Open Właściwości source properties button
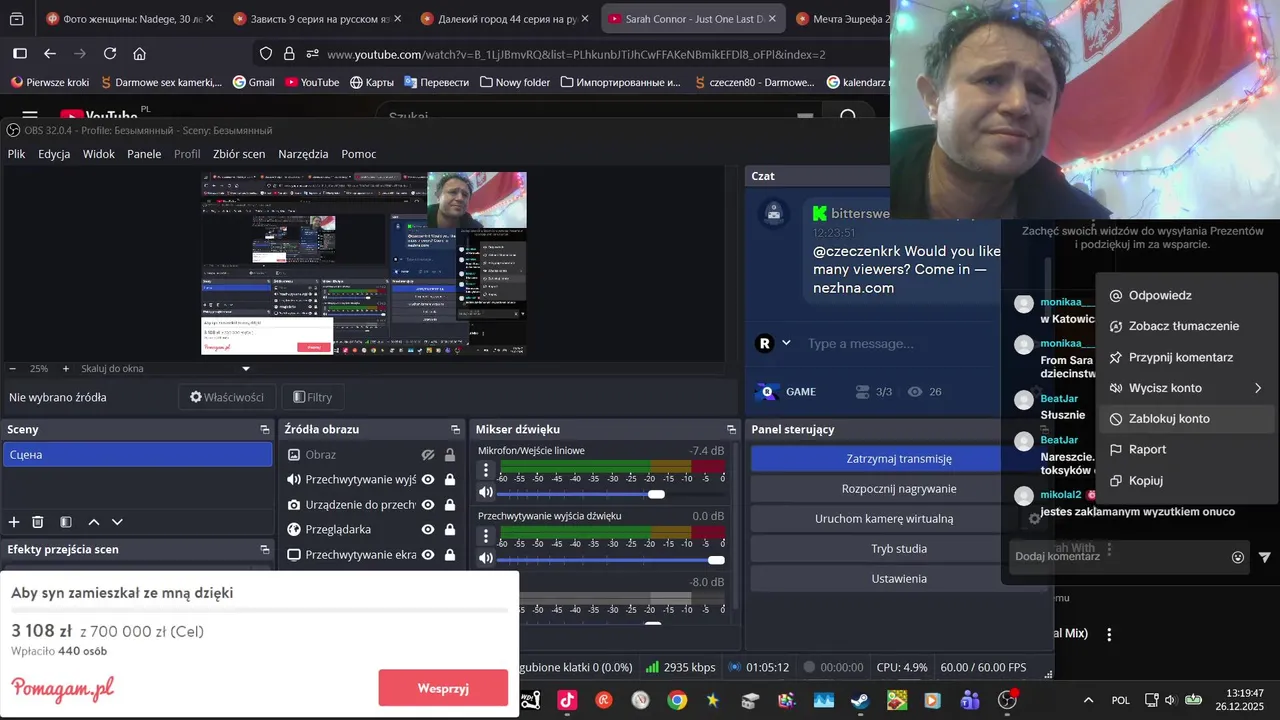The height and width of the screenshot is (720, 1280). (227, 397)
